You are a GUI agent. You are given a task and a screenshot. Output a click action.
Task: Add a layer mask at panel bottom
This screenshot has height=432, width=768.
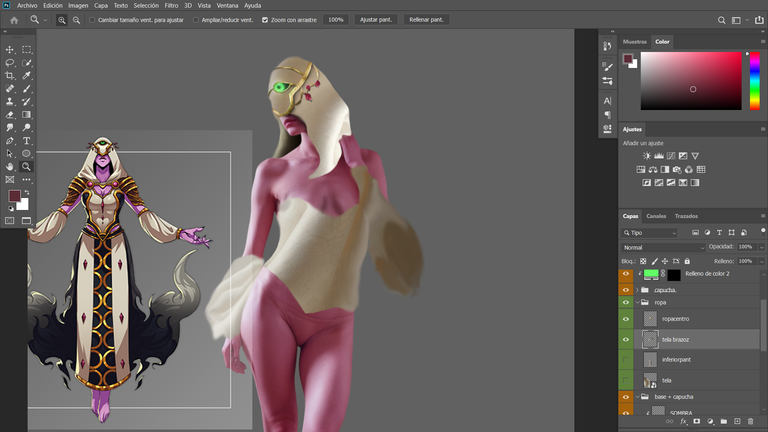(696, 421)
